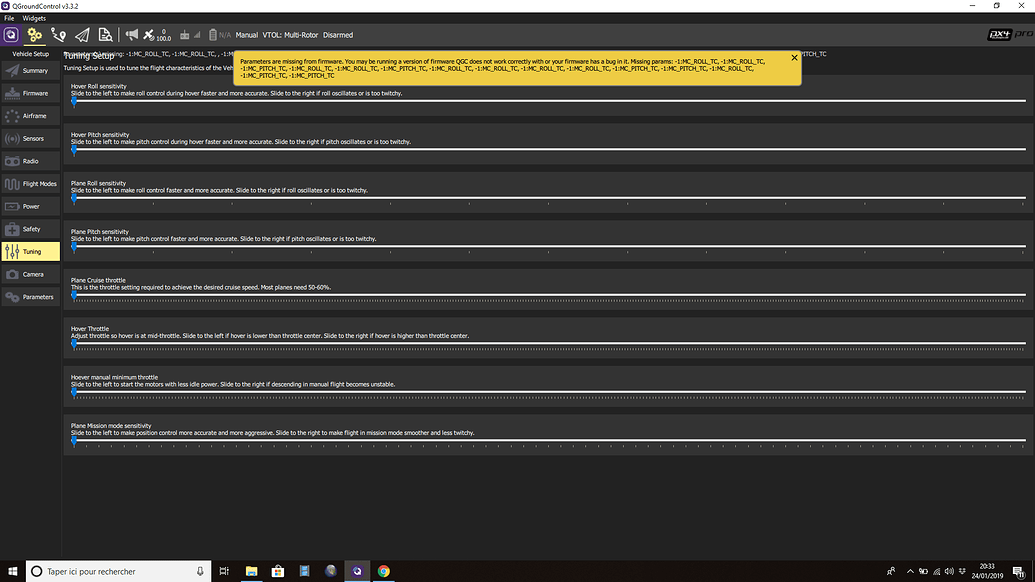Click the Manual flight mode selector
The height and width of the screenshot is (582, 1035).
[246, 35]
